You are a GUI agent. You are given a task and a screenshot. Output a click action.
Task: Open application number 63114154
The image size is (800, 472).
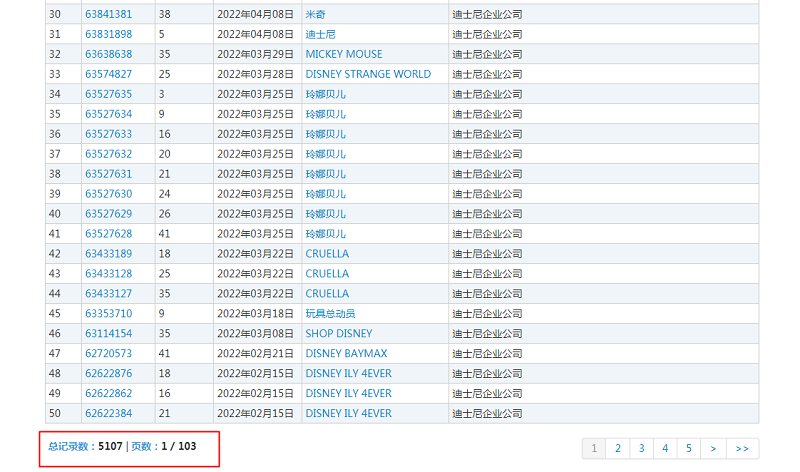(108, 333)
